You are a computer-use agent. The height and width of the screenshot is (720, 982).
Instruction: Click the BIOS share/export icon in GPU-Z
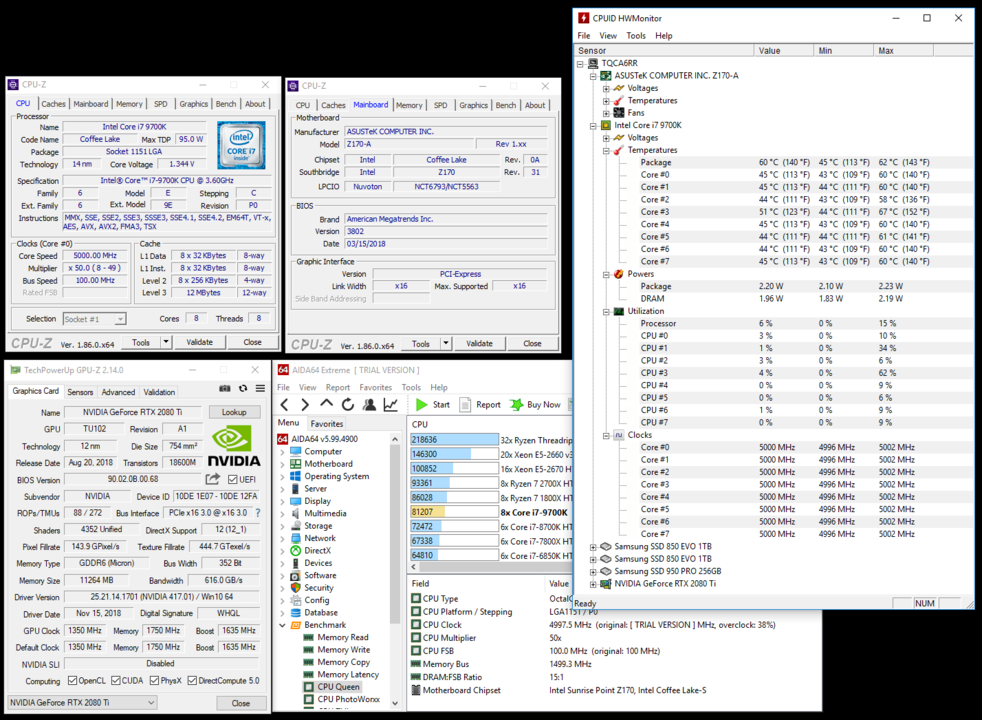point(213,479)
